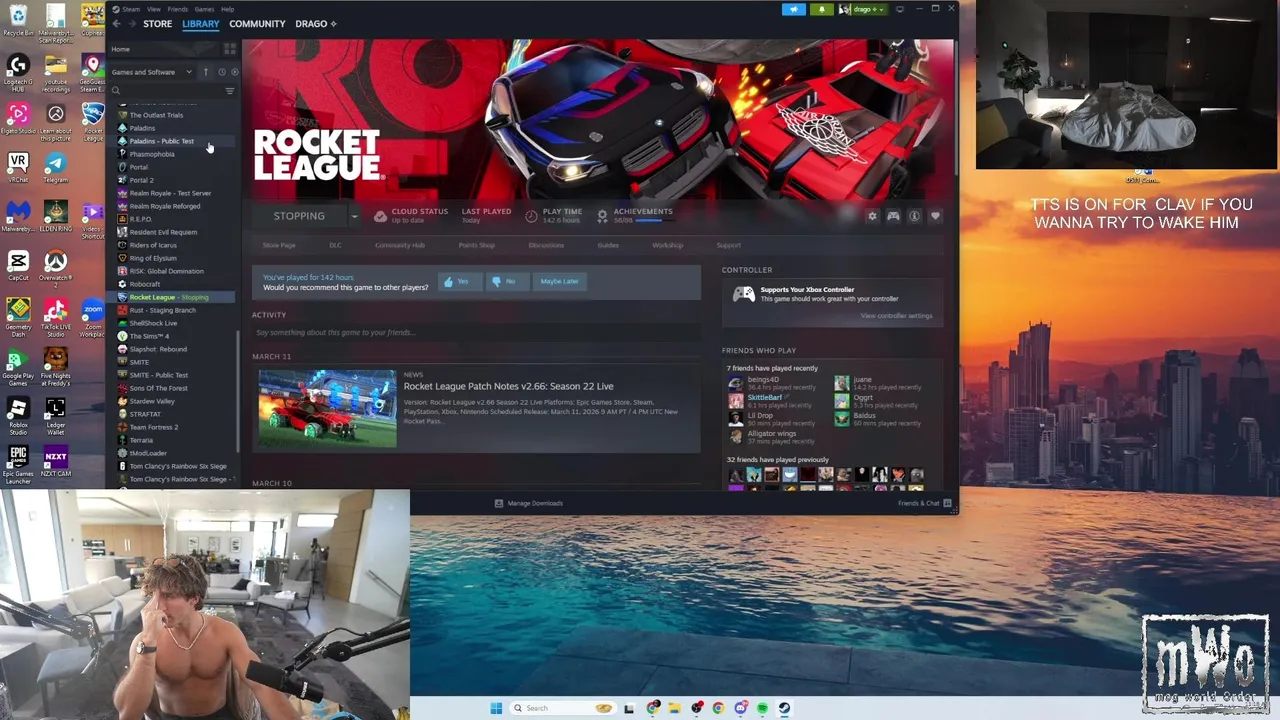
Task: Open the Games menu
Action: (204, 9)
